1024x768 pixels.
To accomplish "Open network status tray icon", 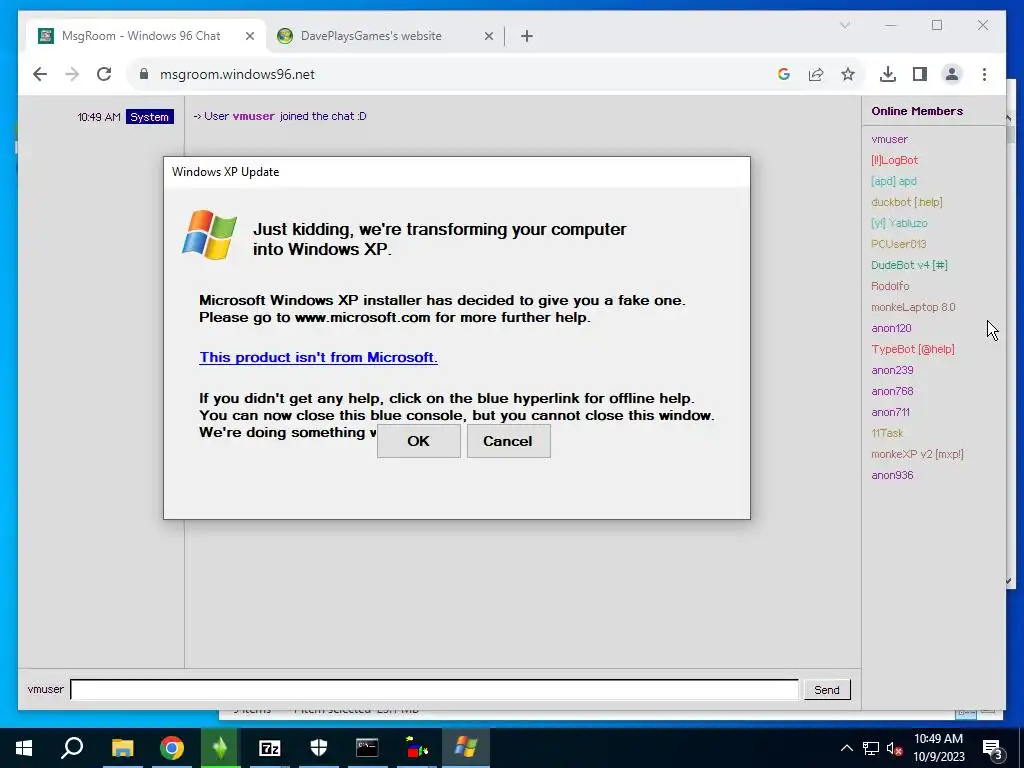I will coord(871,748).
